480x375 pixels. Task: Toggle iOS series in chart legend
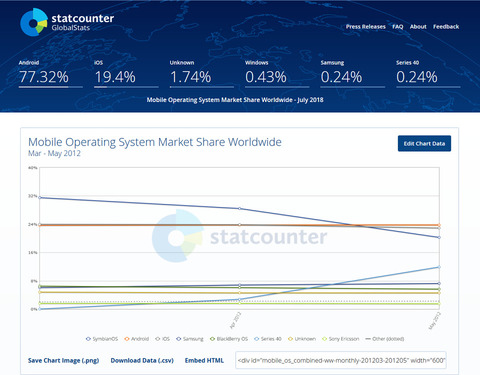(x=163, y=339)
